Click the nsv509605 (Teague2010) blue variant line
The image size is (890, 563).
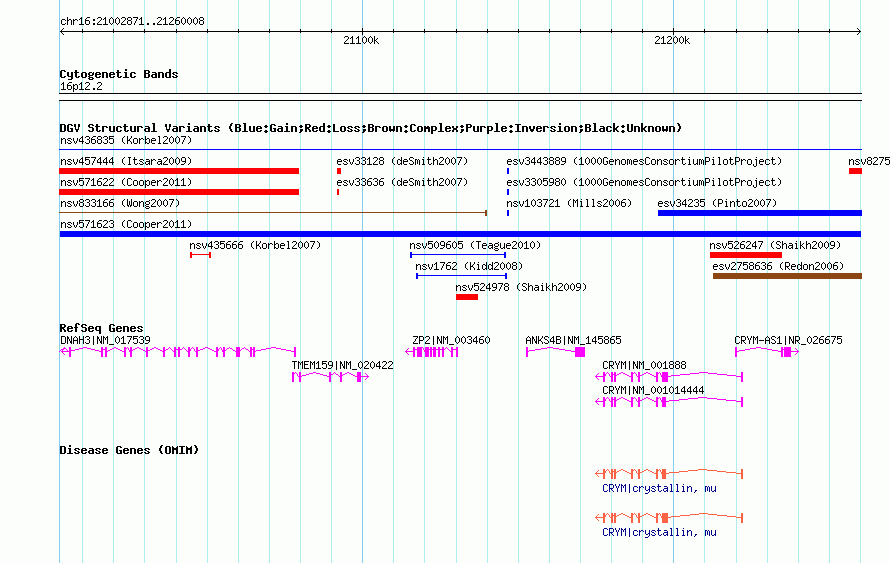coord(458,255)
